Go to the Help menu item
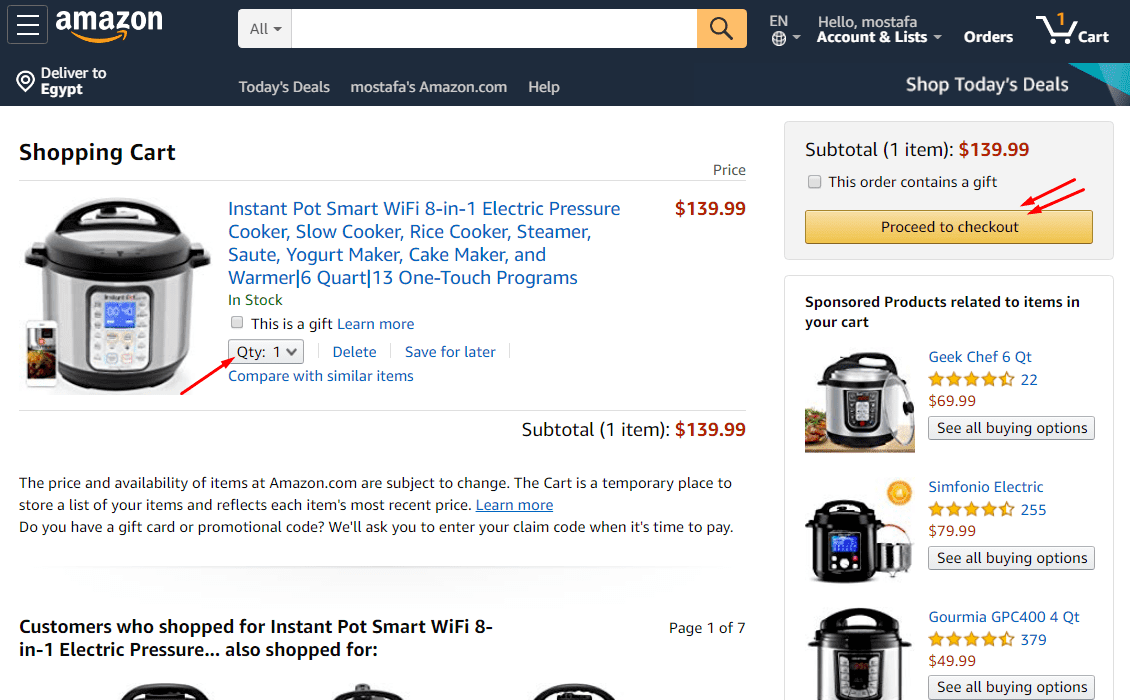1130x700 pixels. (x=544, y=87)
